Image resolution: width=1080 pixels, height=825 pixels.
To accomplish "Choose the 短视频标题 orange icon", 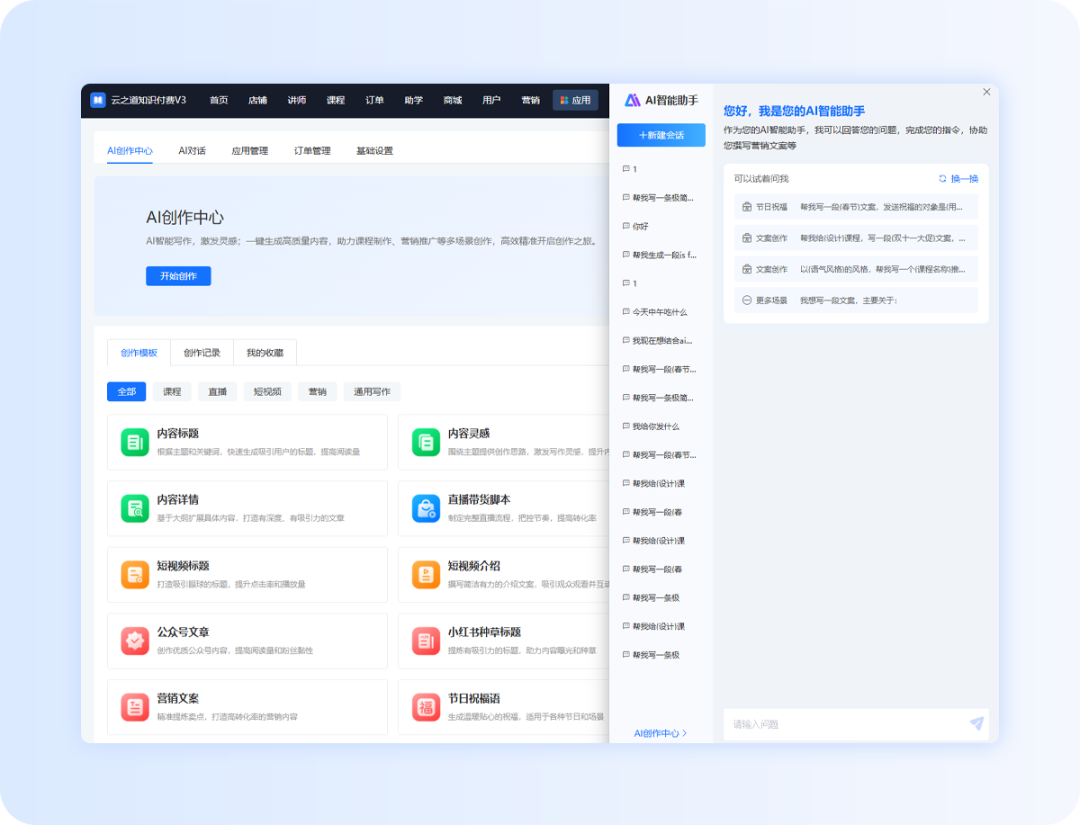I will (x=135, y=574).
